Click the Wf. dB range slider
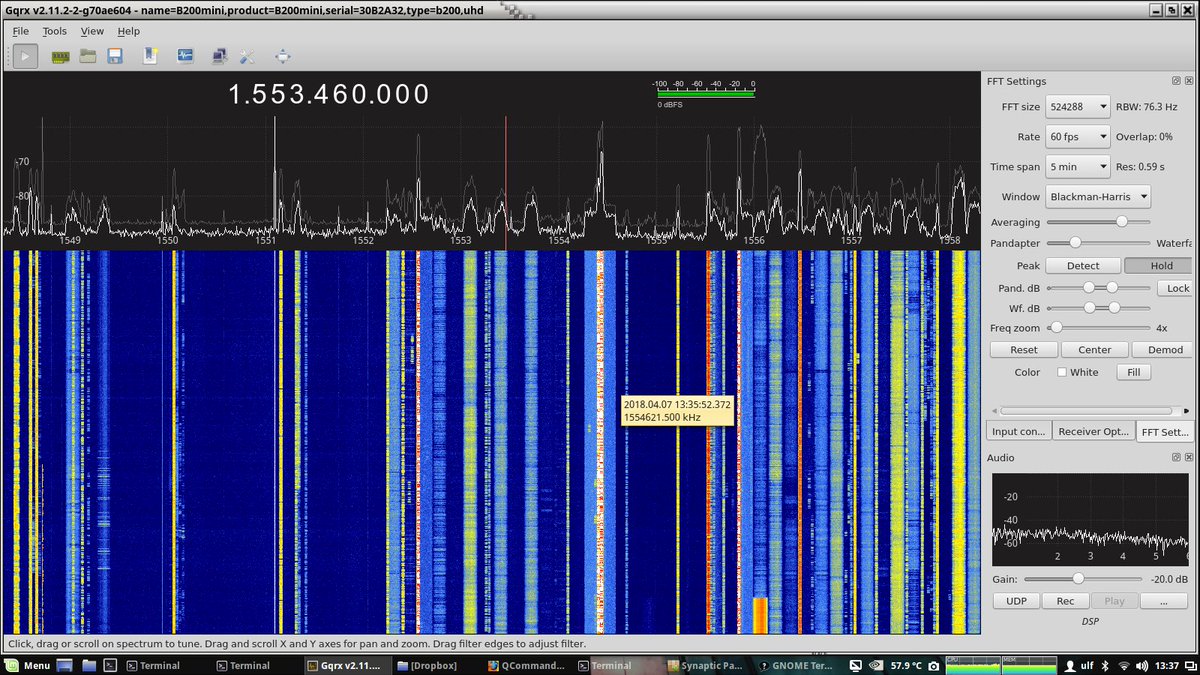Viewport: 1200px width, 675px height. [1098, 307]
